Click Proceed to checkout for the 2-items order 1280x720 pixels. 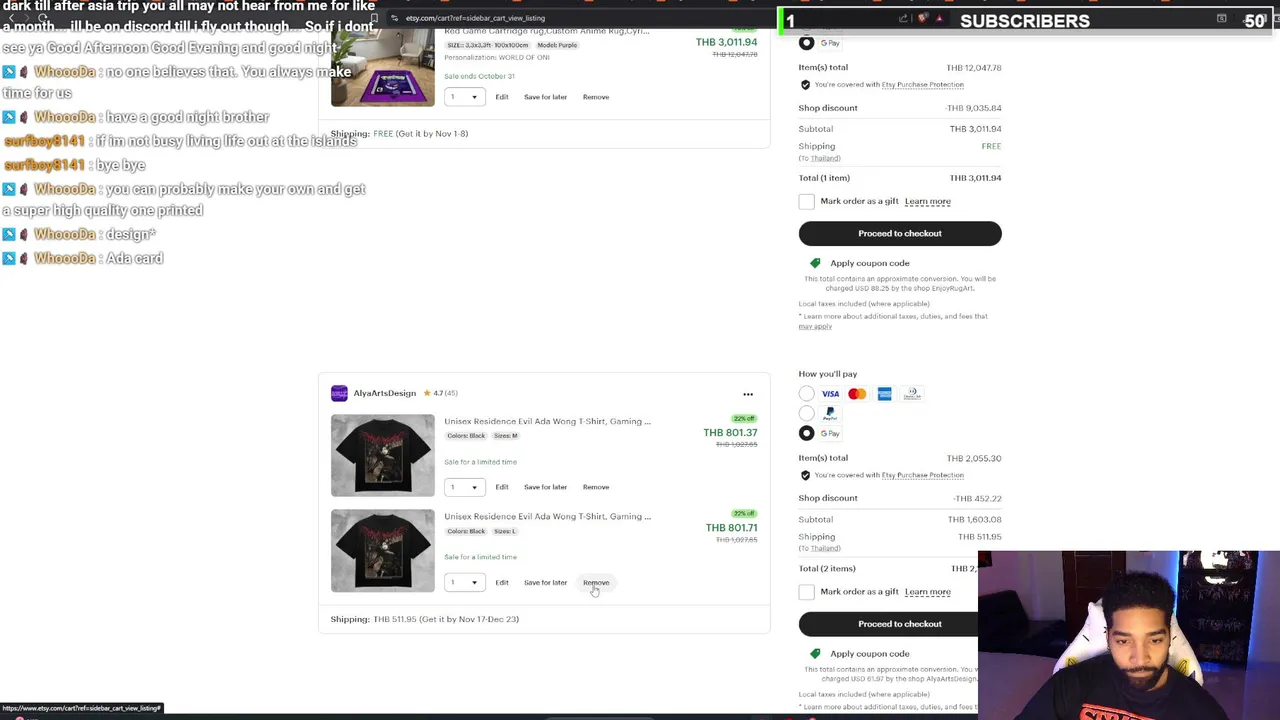[900, 624]
